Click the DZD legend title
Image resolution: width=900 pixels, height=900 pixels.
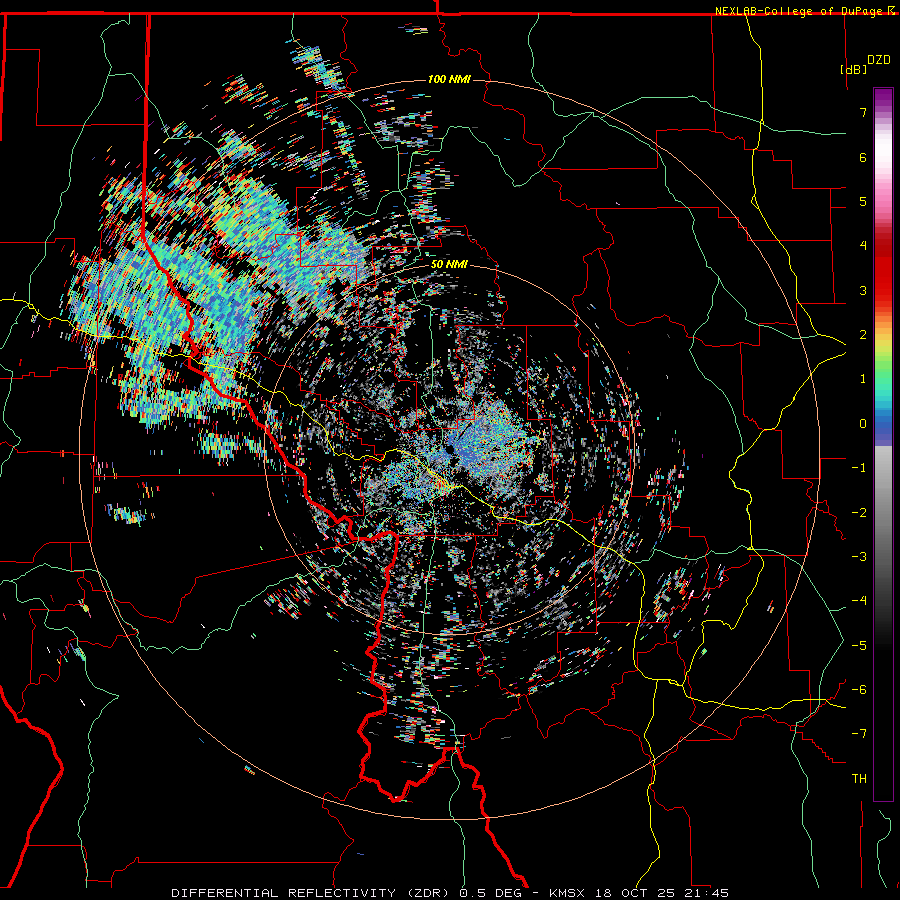878,60
